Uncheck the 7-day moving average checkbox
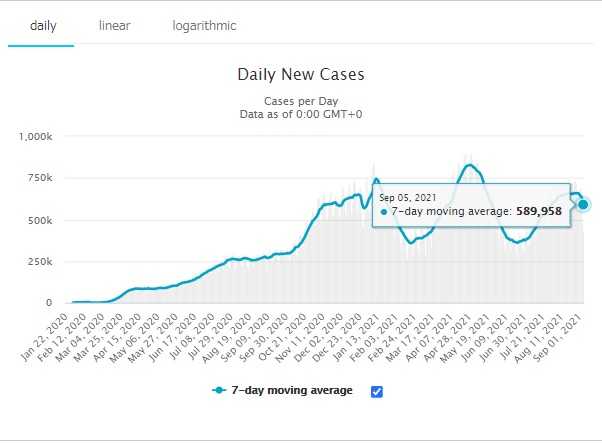 [377, 391]
